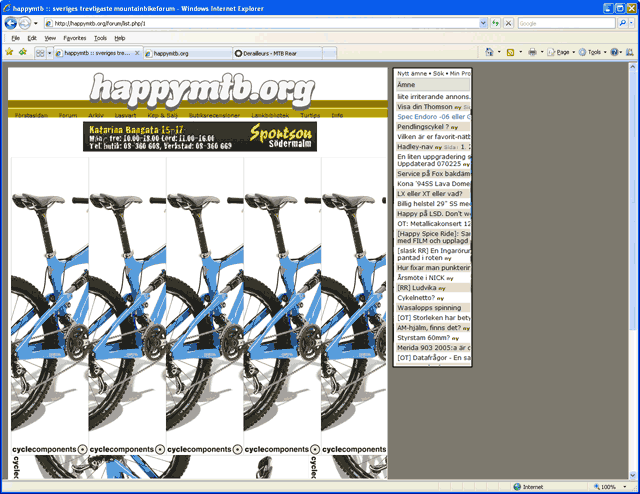Click the address bar URL field
The image size is (640, 494).
coord(261,23)
